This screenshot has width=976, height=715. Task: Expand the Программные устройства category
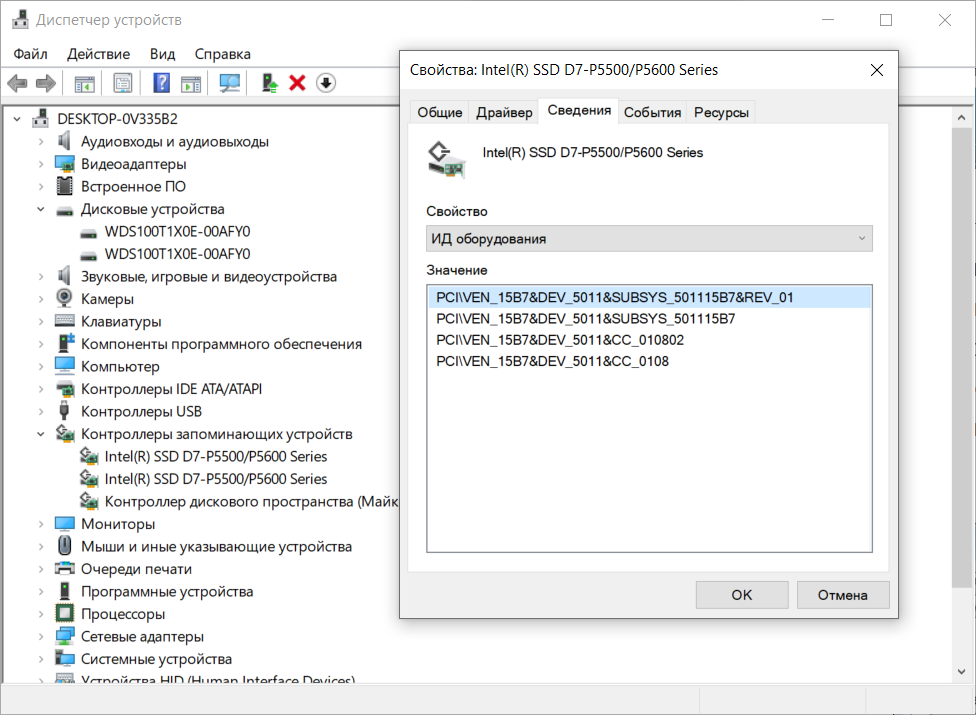tap(41, 591)
